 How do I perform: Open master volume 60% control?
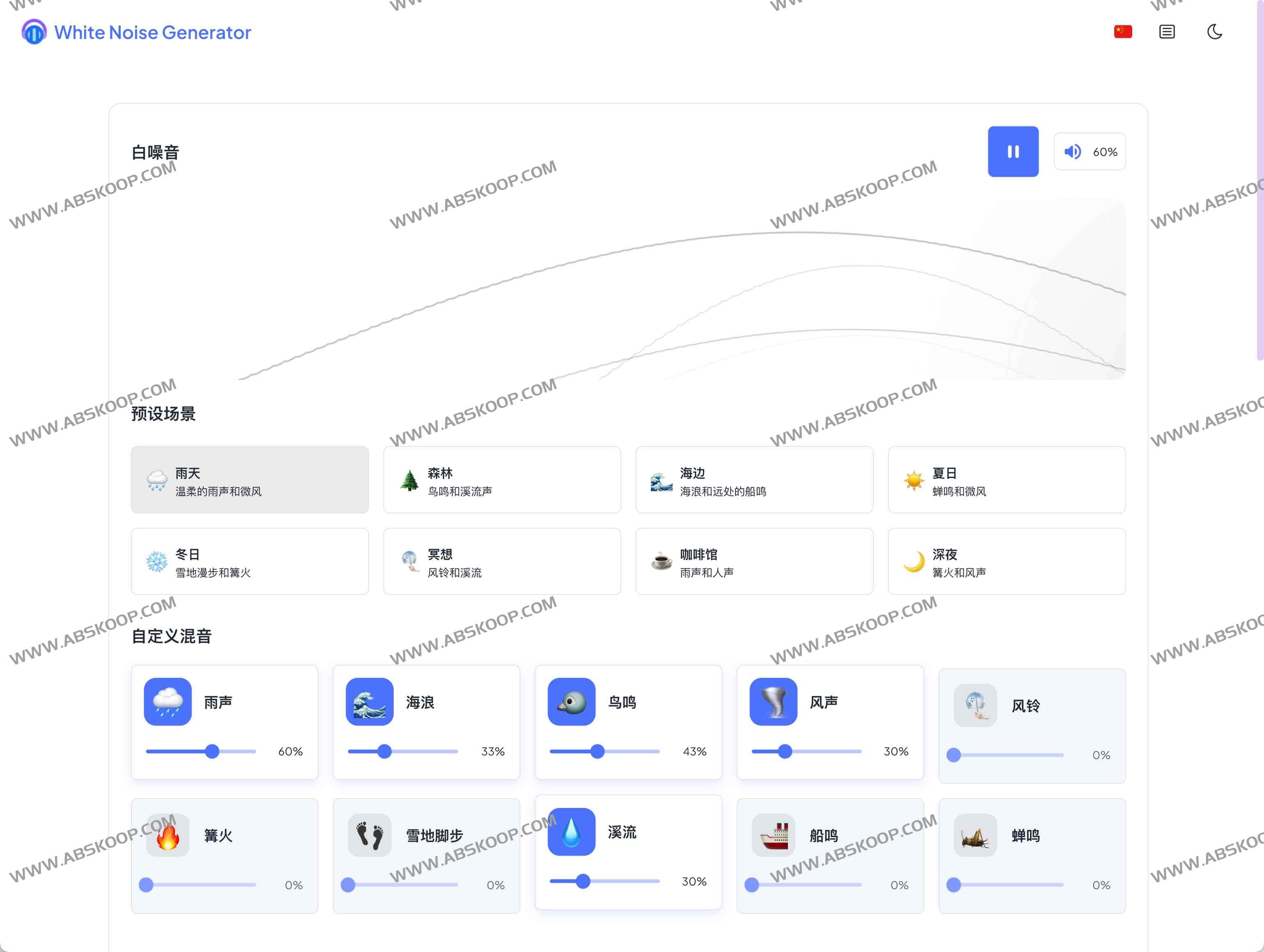pyautogui.click(x=1090, y=151)
